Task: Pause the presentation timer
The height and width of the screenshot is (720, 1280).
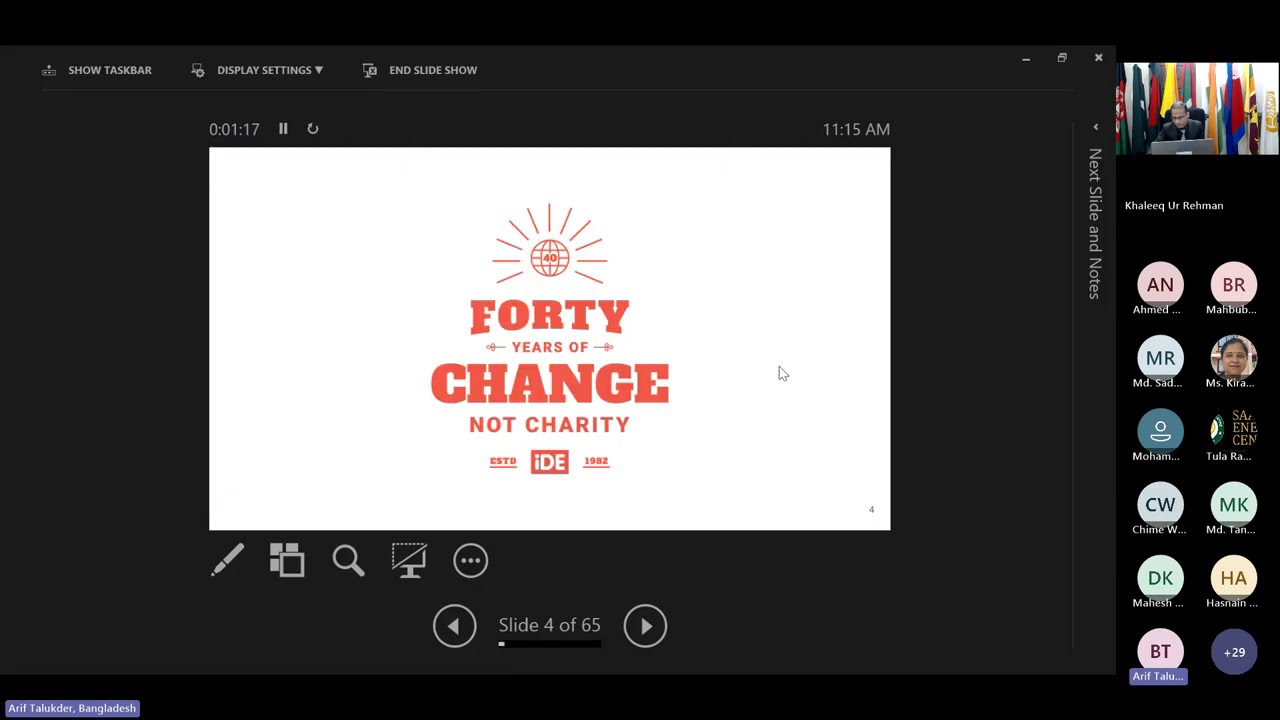Action: tap(283, 129)
